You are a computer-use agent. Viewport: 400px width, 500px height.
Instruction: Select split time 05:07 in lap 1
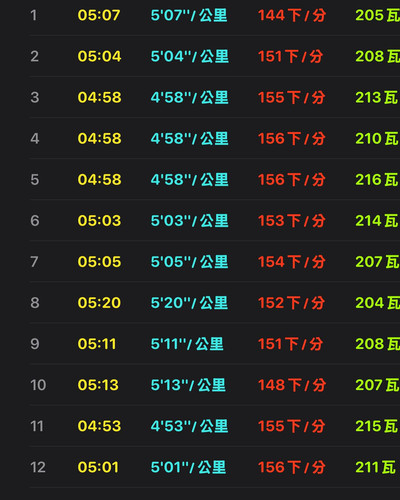(x=99, y=15)
